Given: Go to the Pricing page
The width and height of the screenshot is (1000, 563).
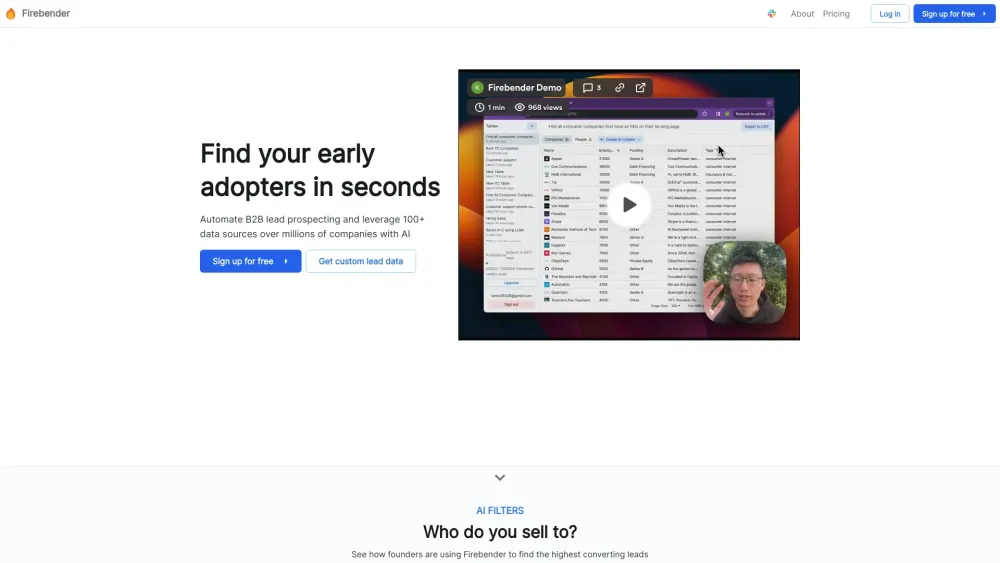Looking at the screenshot, I should 836,14.
